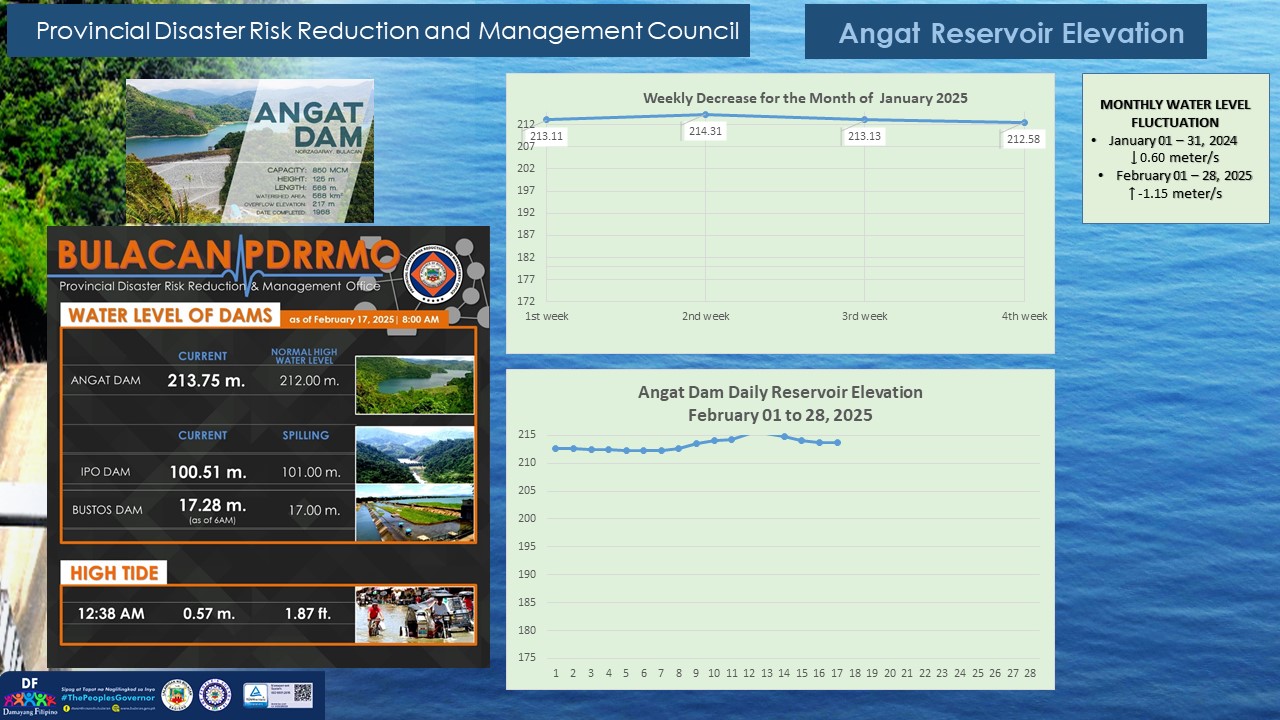This screenshot has width=1280, height=720.
Task: Click the Damayang Filipino DF logo
Action: 30,695
